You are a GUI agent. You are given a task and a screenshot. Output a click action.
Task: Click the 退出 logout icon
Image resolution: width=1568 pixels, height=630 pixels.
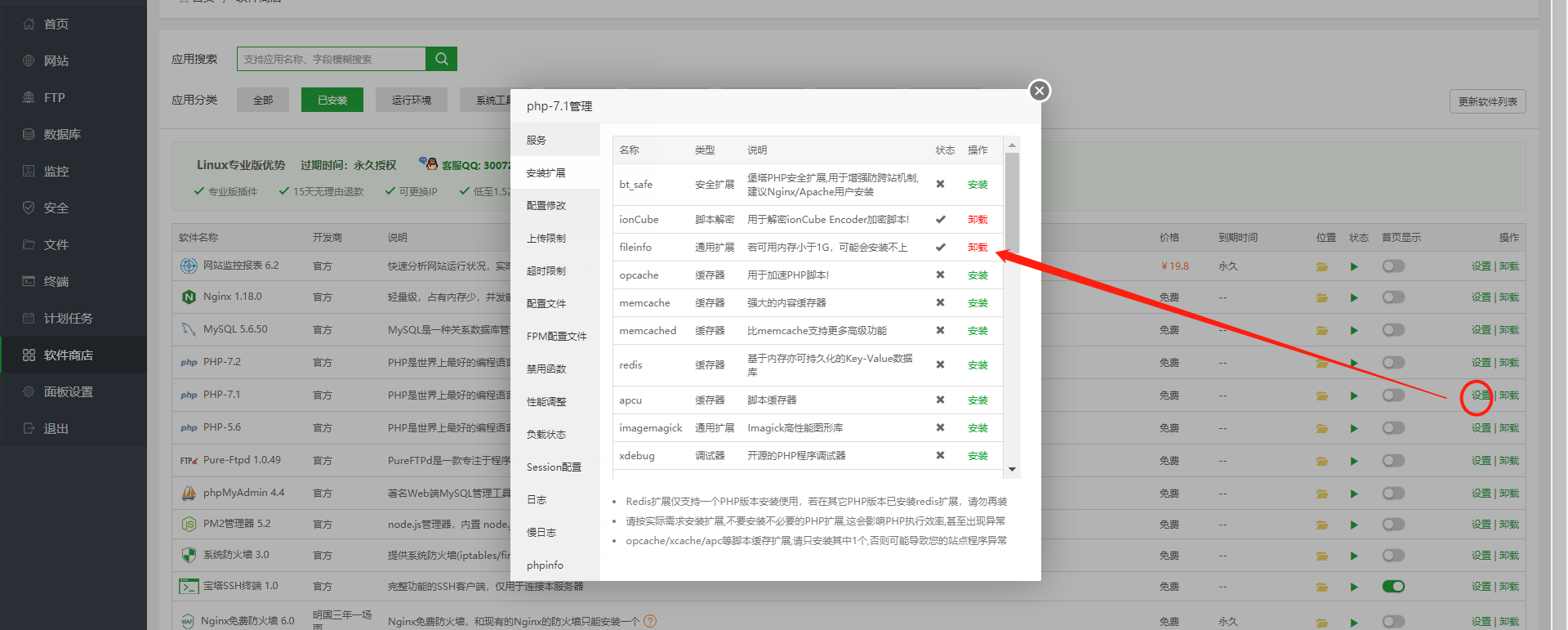(29, 428)
